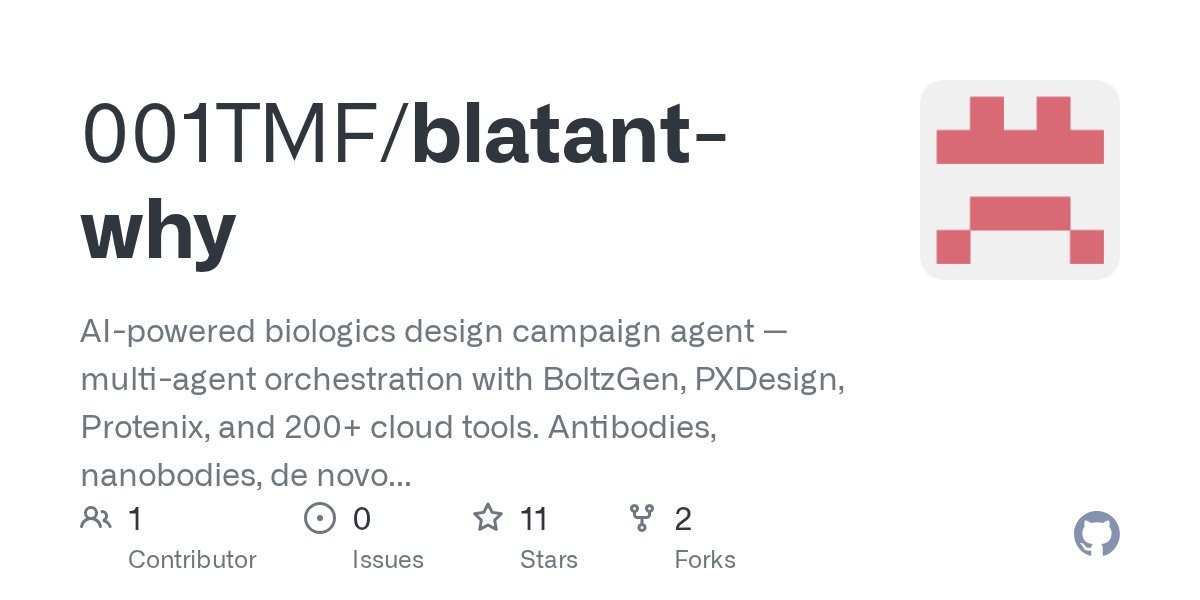The image size is (1200, 600).
Task: Click the Issues label
Action: click(x=387, y=559)
